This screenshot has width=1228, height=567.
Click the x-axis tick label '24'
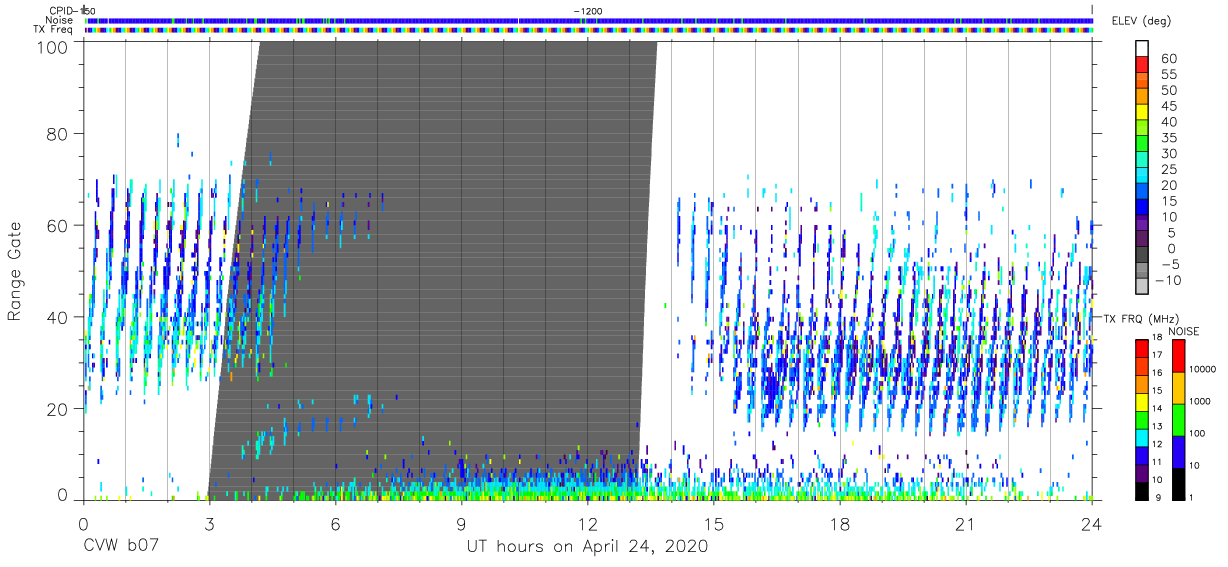1092,524
